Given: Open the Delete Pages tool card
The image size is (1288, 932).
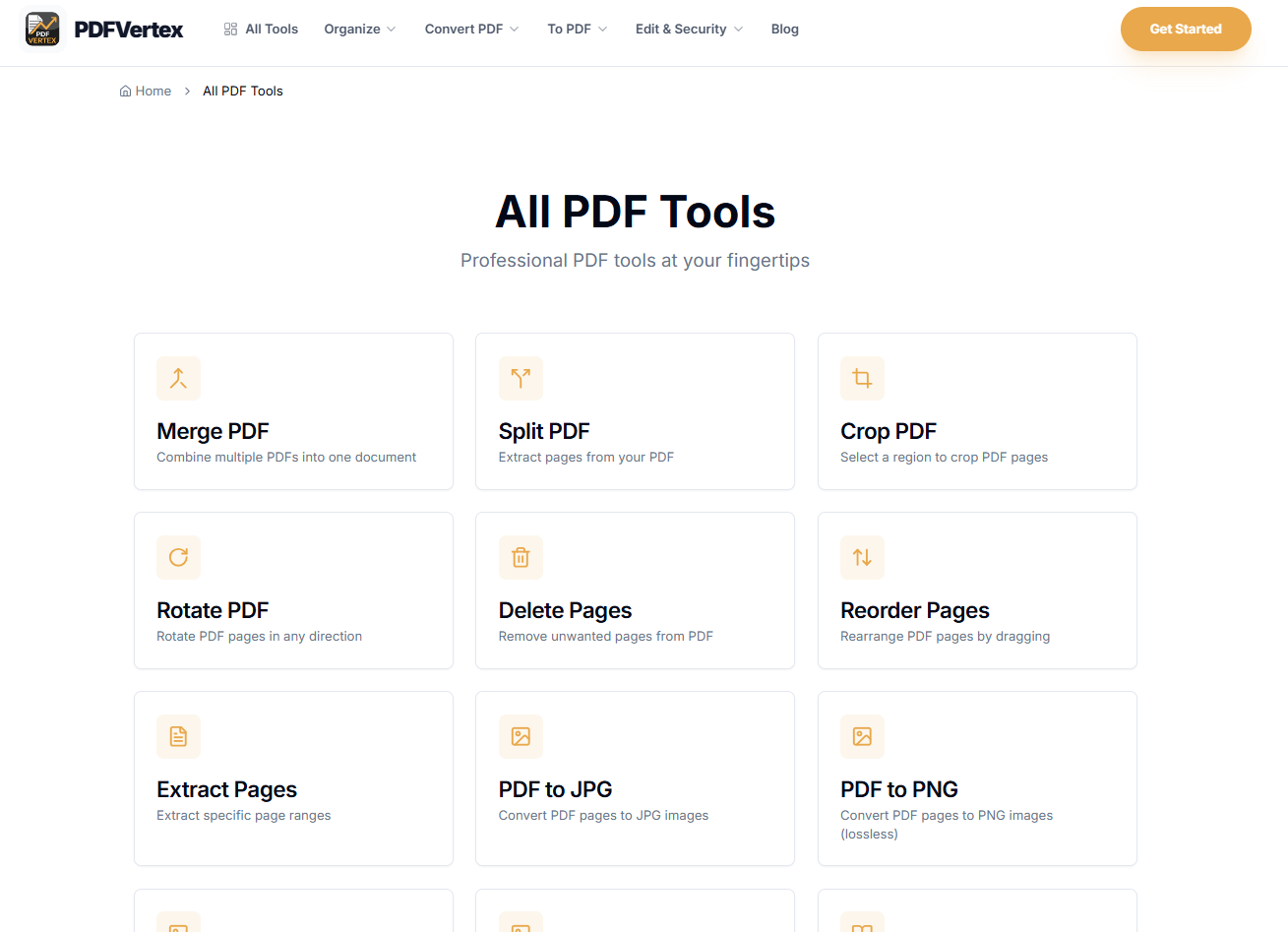Looking at the screenshot, I should click(x=635, y=590).
